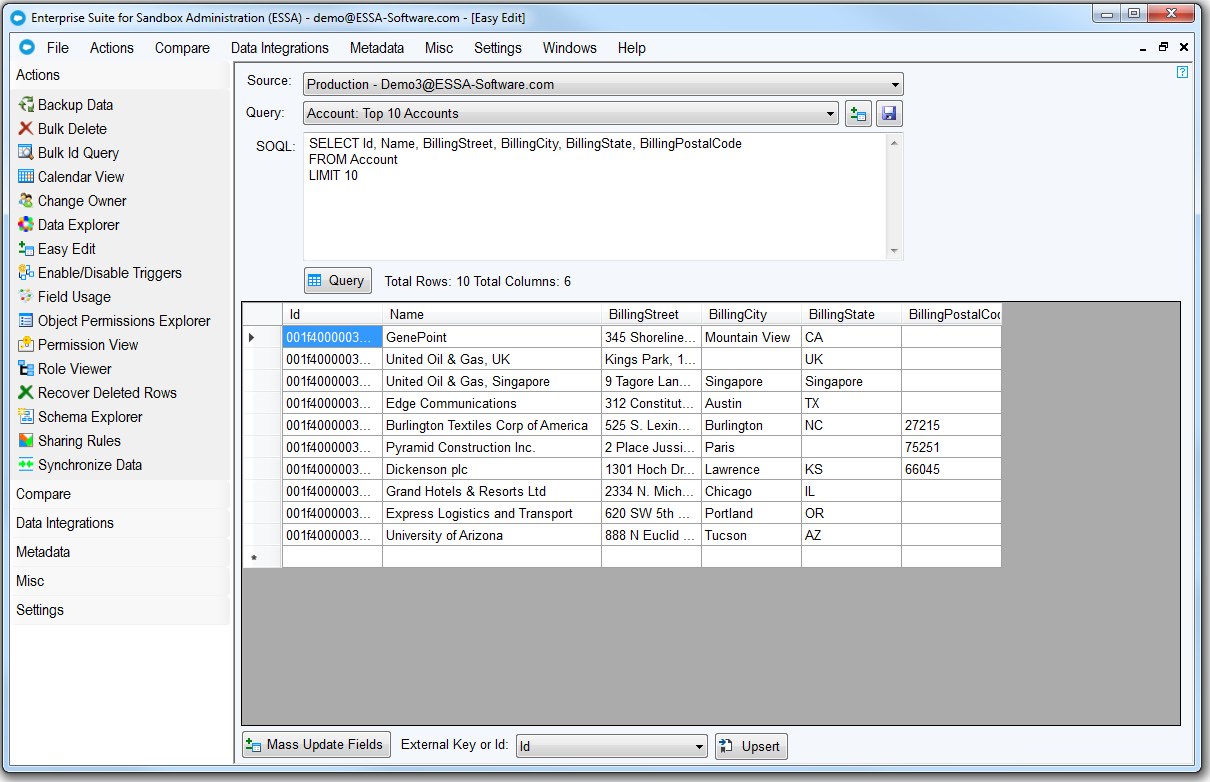Click the new row asterisk selector
1210x782 pixels.
click(x=262, y=557)
